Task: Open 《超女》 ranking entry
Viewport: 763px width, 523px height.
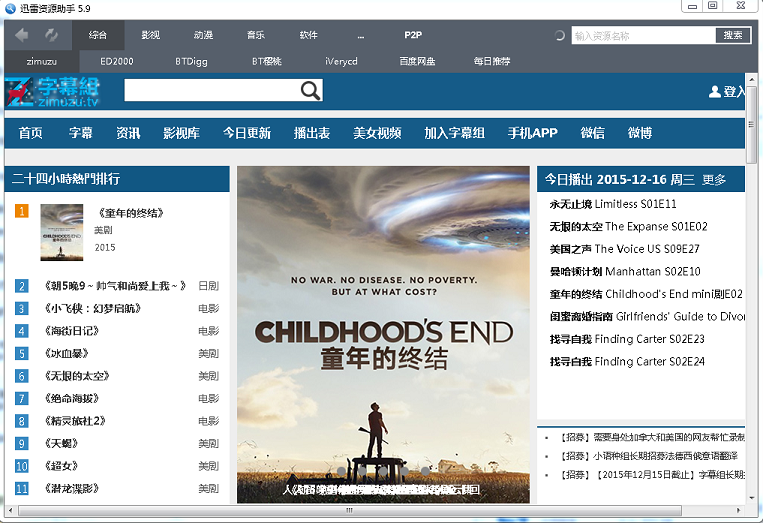Action: 61,466
